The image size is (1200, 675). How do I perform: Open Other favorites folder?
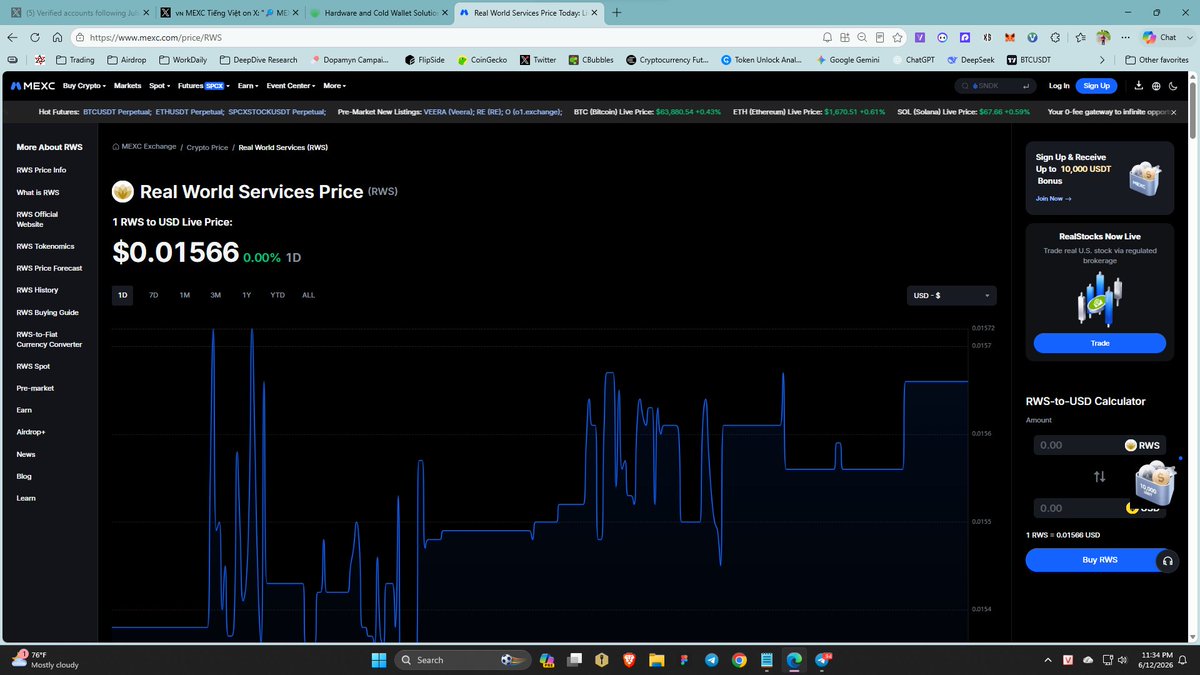[1157, 60]
